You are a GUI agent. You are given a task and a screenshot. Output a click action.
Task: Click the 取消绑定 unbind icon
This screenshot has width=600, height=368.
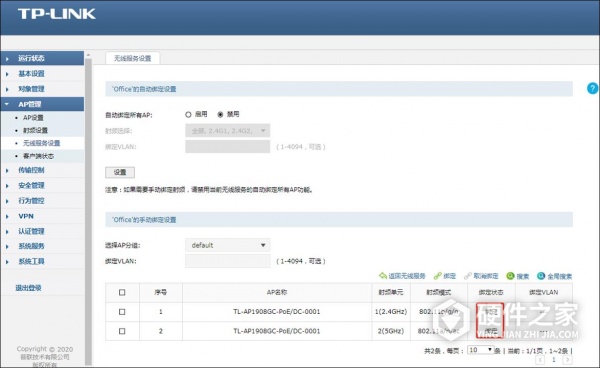(468, 276)
